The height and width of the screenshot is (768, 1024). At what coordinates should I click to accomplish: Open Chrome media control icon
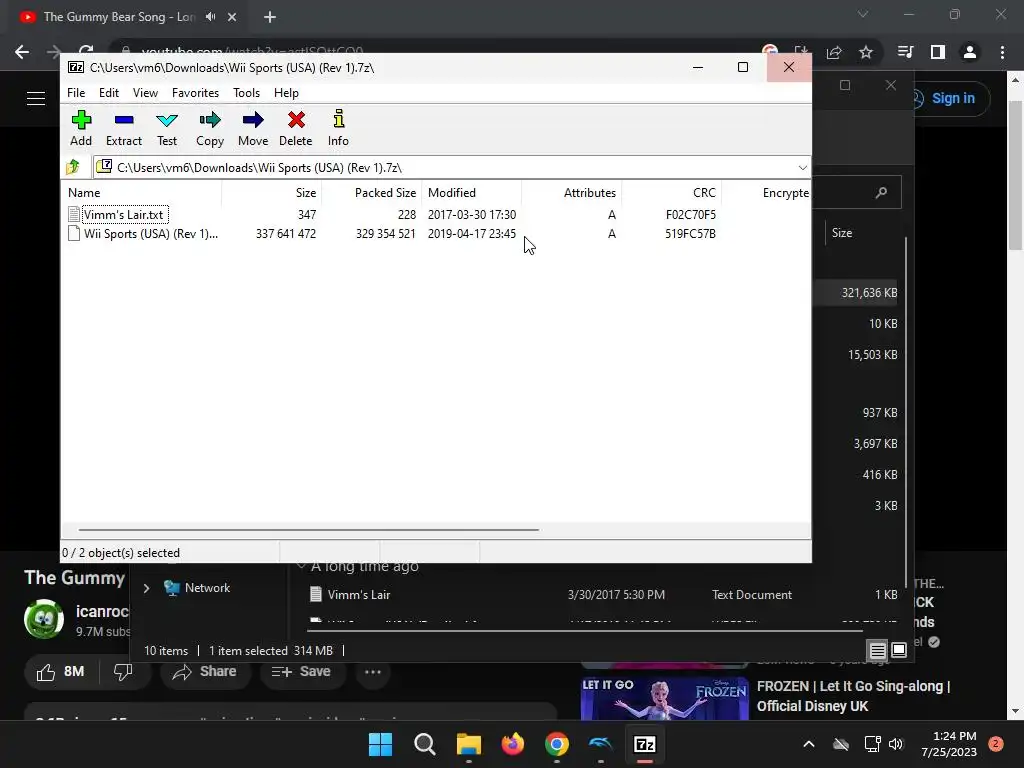pyautogui.click(x=906, y=52)
